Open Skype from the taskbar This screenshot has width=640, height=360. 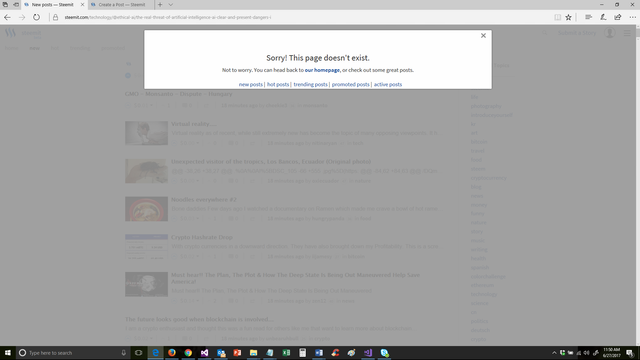[x=384, y=353]
